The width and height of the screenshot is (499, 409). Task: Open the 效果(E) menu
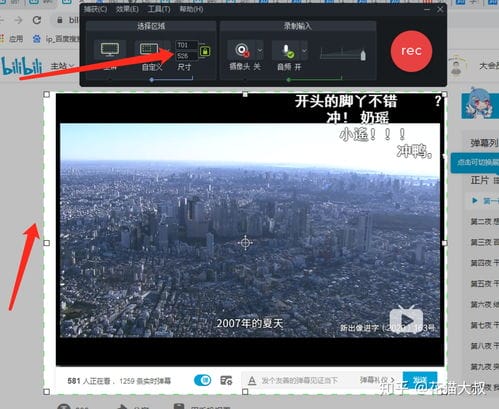[x=127, y=9]
